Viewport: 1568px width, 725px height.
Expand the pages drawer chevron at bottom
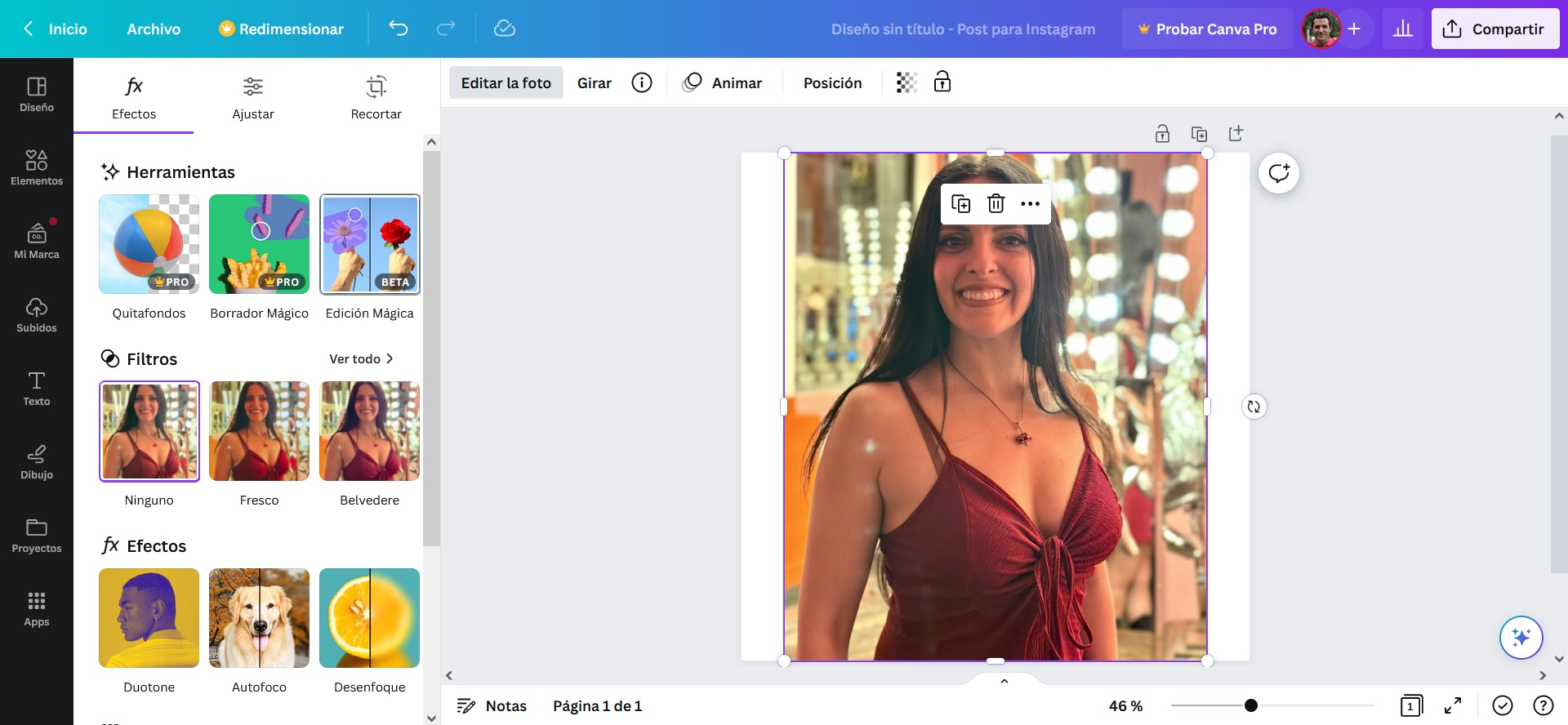pos(1004,680)
